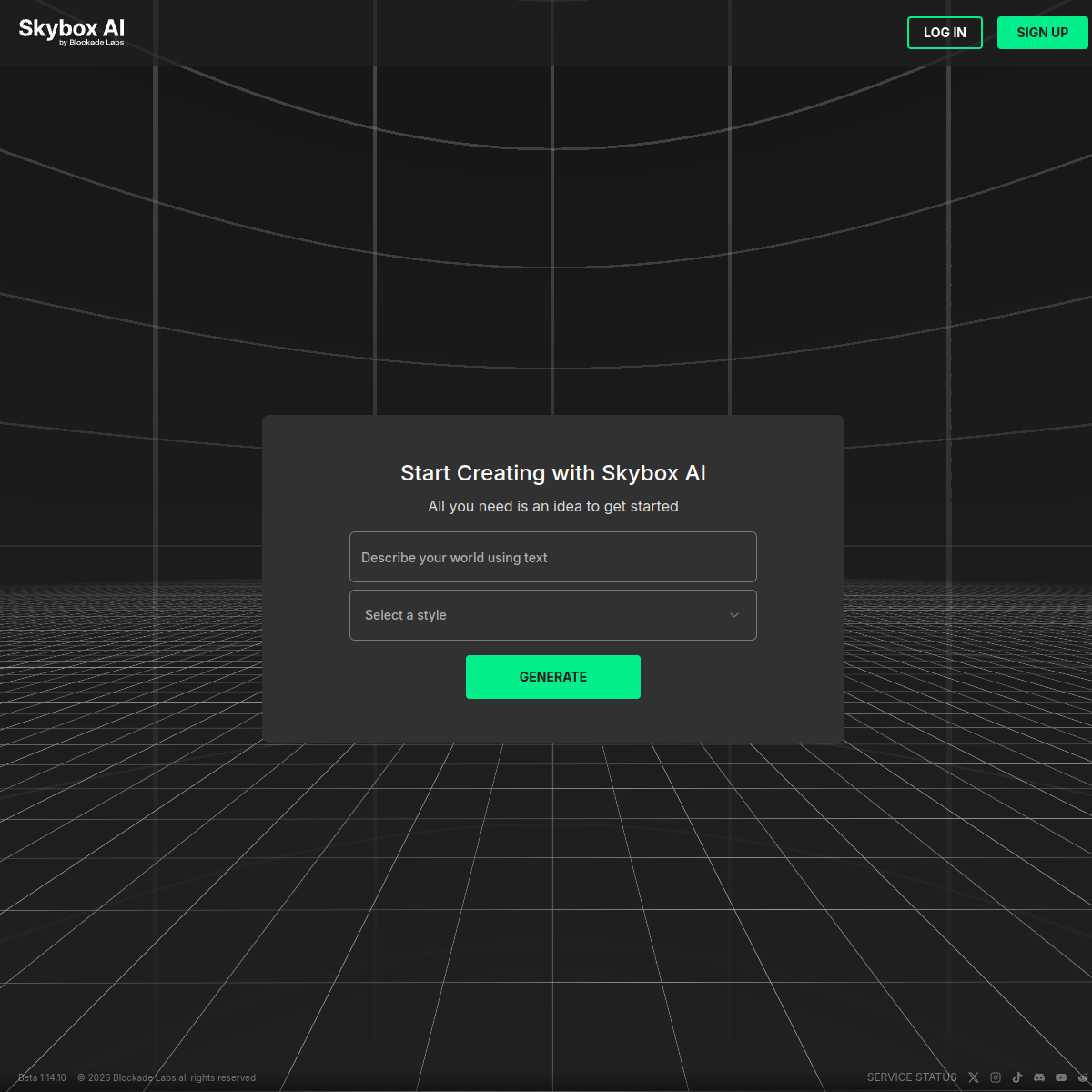Click the LOG IN button
The width and height of the screenshot is (1092, 1092).
tap(945, 33)
